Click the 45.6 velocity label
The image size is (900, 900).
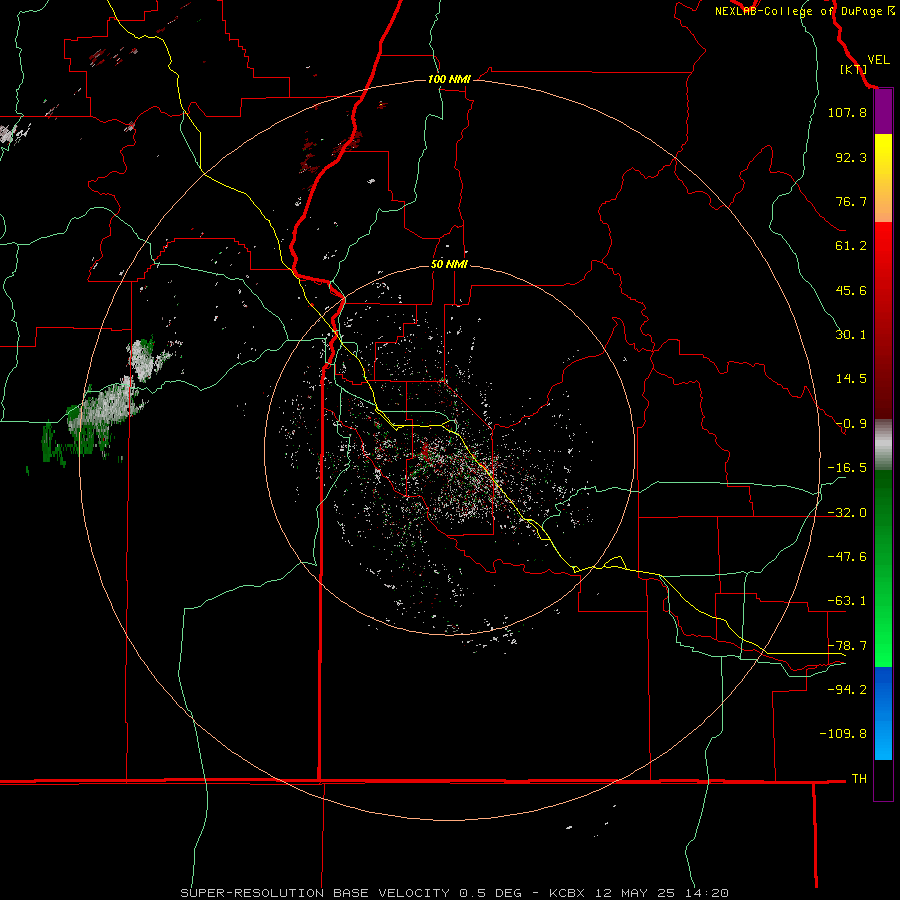tap(851, 290)
